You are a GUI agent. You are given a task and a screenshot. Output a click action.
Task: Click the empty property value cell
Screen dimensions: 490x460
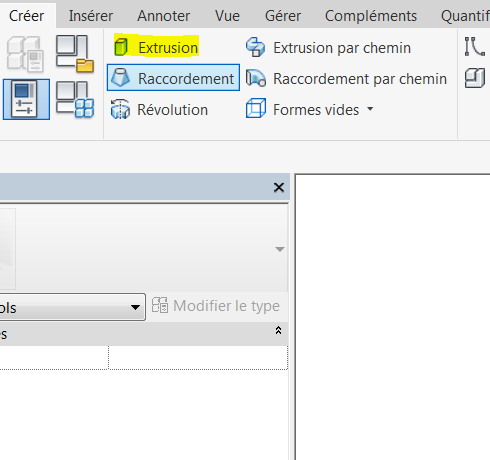(x=198, y=357)
